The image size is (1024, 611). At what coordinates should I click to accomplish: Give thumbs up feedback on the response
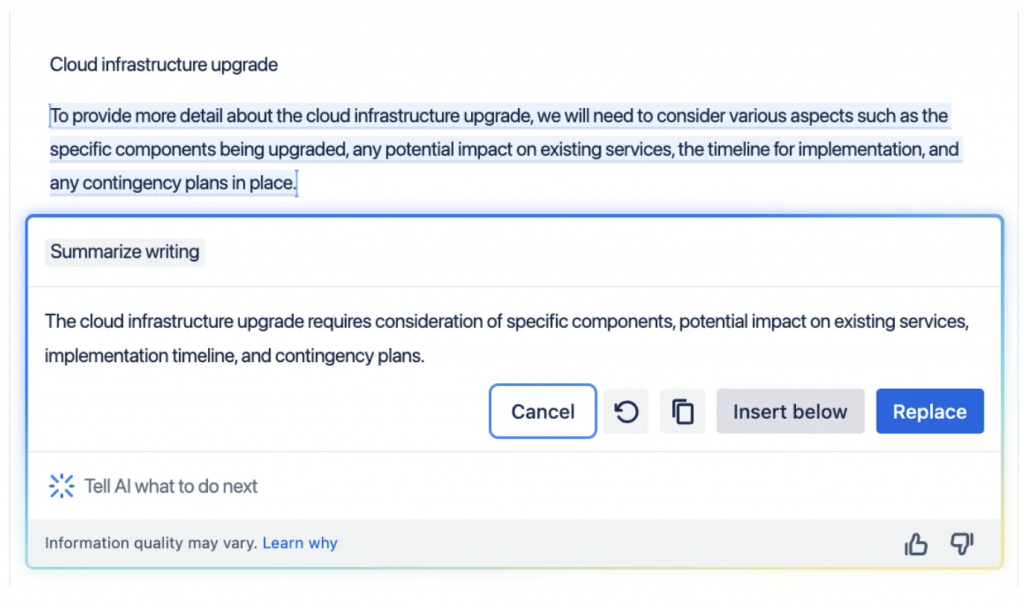[x=915, y=544]
